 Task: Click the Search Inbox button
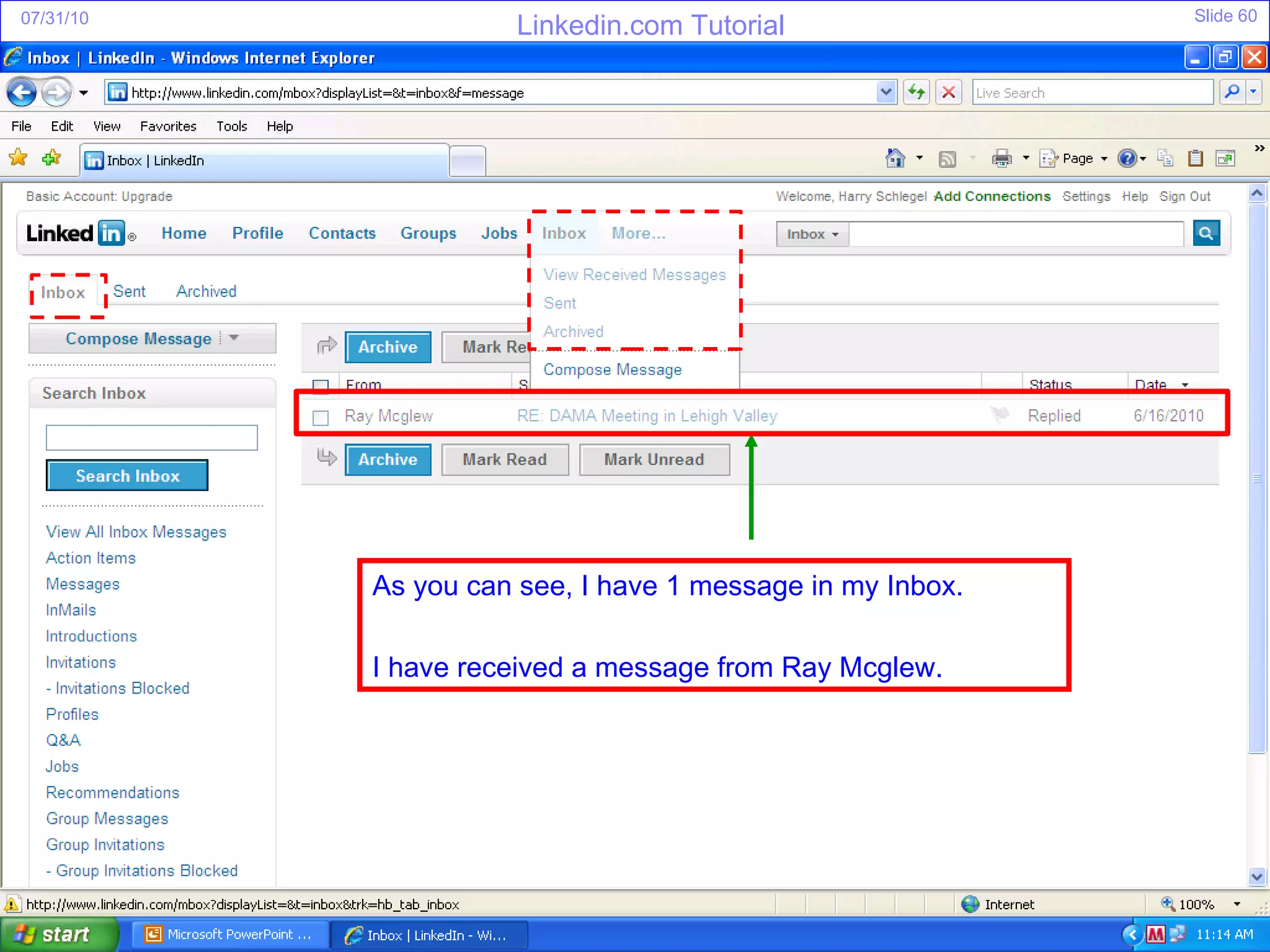pos(127,475)
